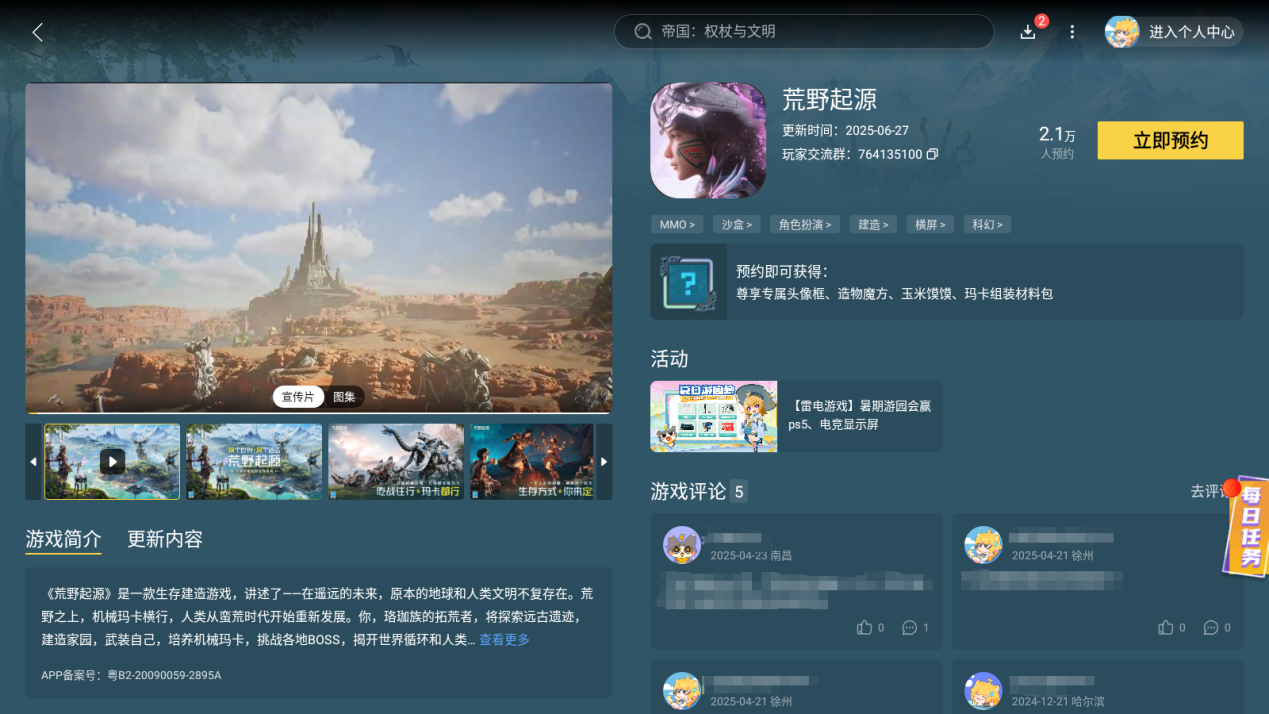Image resolution: width=1269 pixels, height=714 pixels.
Task: Click the 2024-12-21 哈尔滨 review date
Action: point(1058,702)
